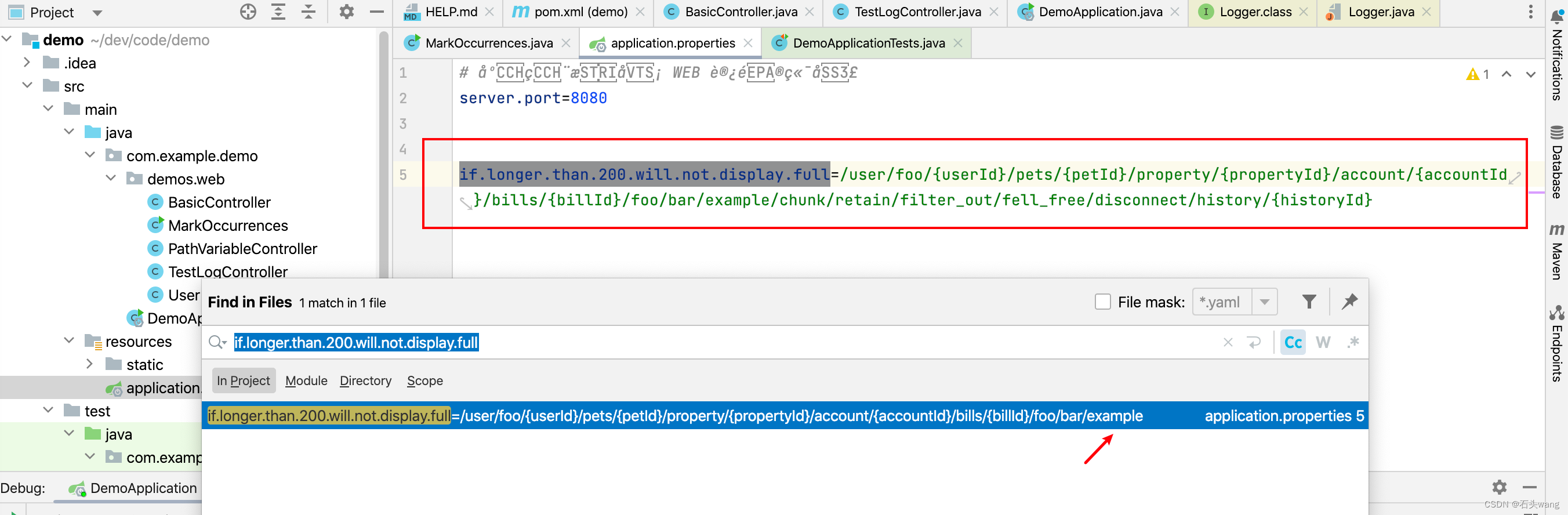
Task: Minimize the Debug tool window
Action: (1530, 487)
